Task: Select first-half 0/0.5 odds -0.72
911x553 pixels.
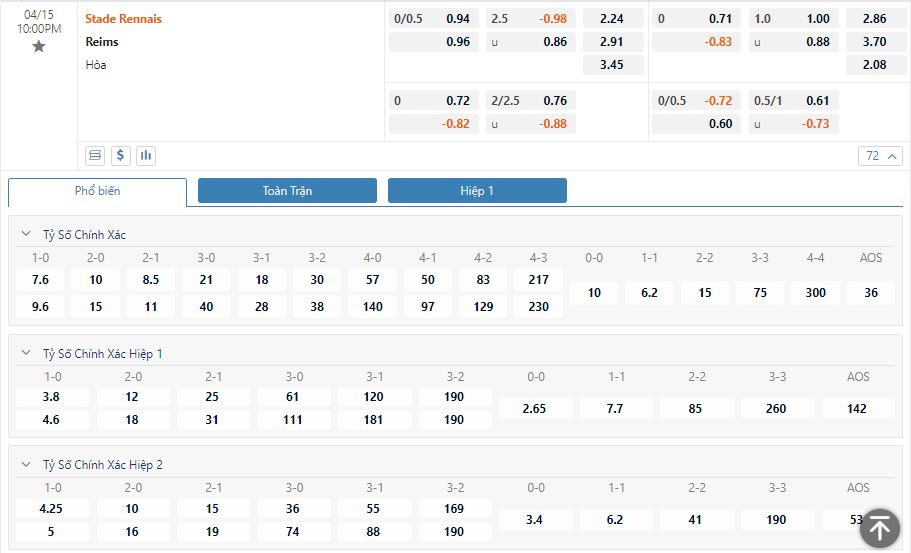Action: (696, 100)
